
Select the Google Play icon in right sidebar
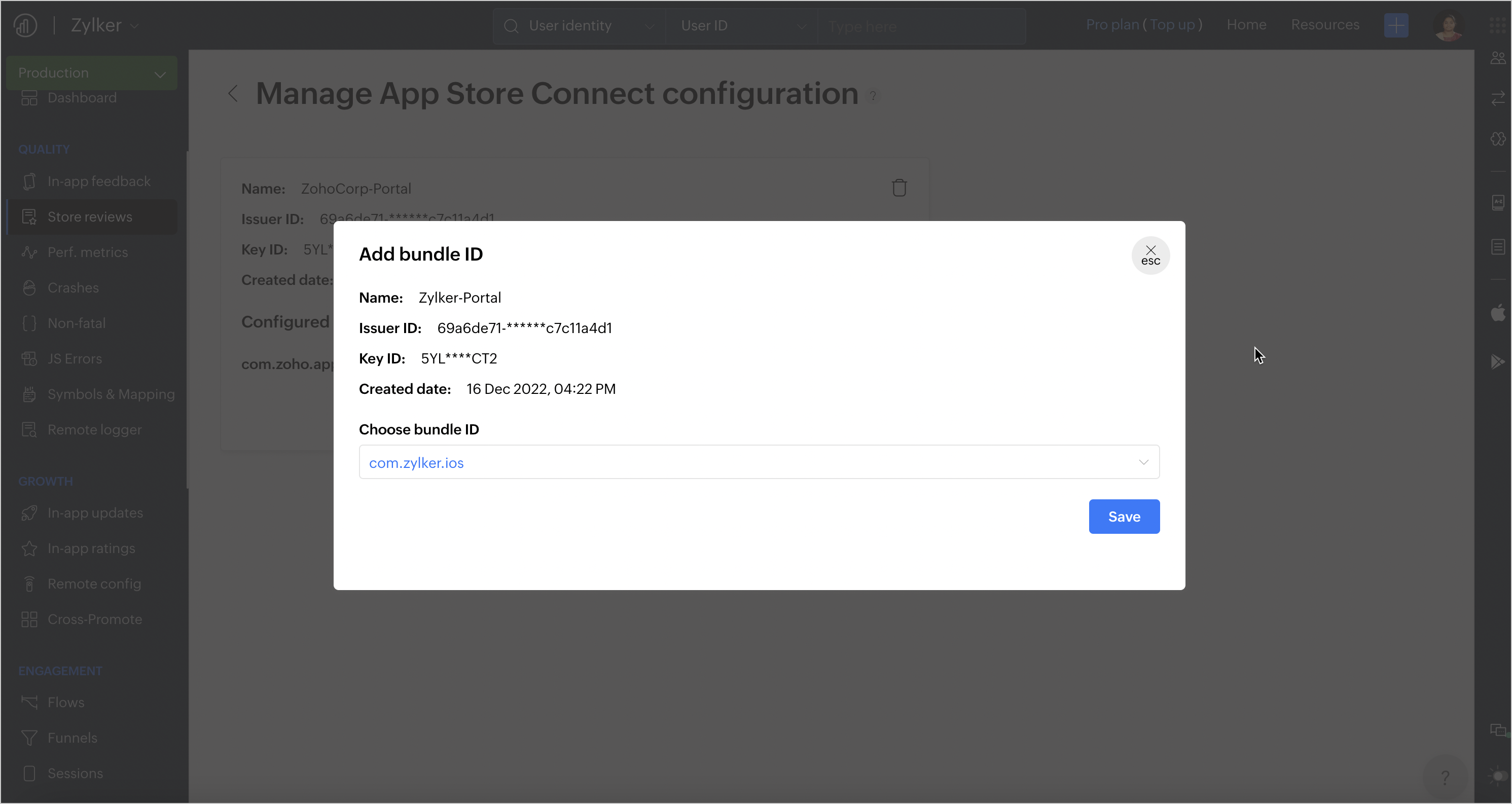click(x=1497, y=361)
